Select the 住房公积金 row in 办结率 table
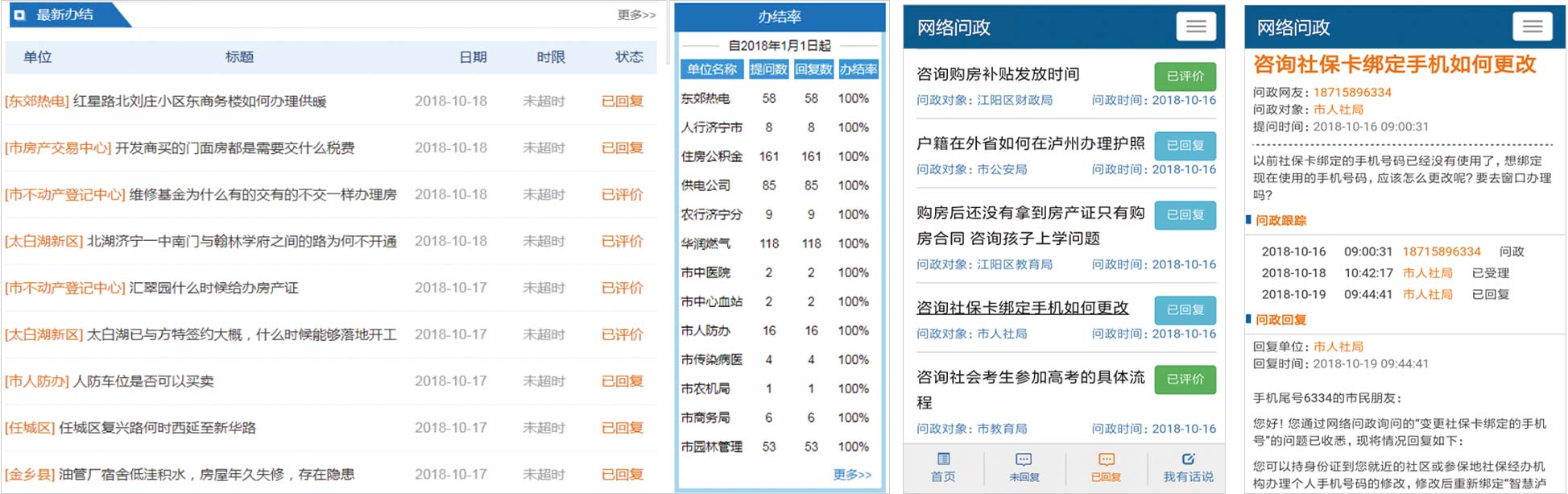 pos(712,156)
